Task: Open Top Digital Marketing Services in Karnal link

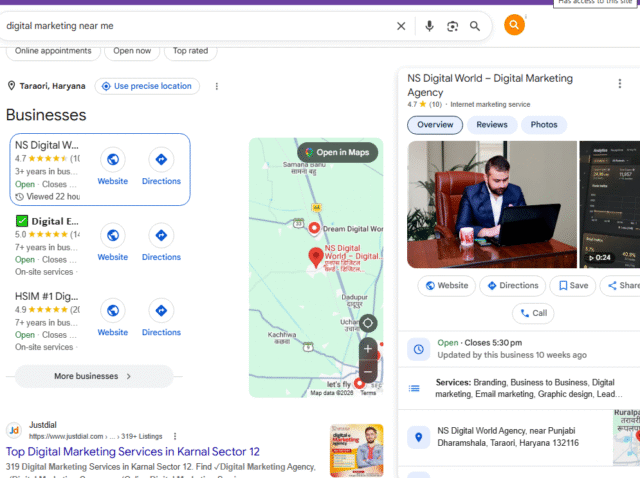Action: (133, 451)
